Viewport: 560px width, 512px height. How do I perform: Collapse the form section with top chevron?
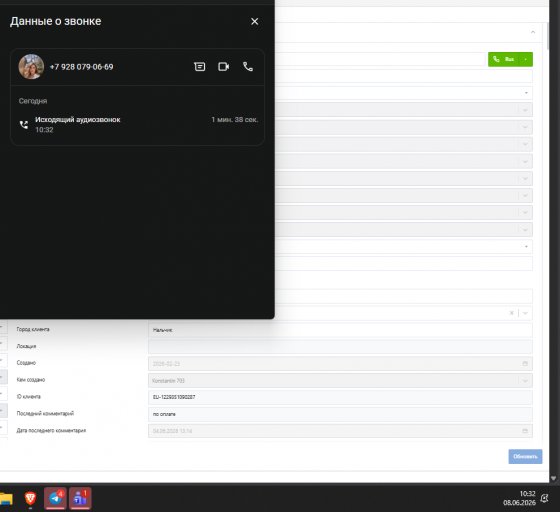532,32
